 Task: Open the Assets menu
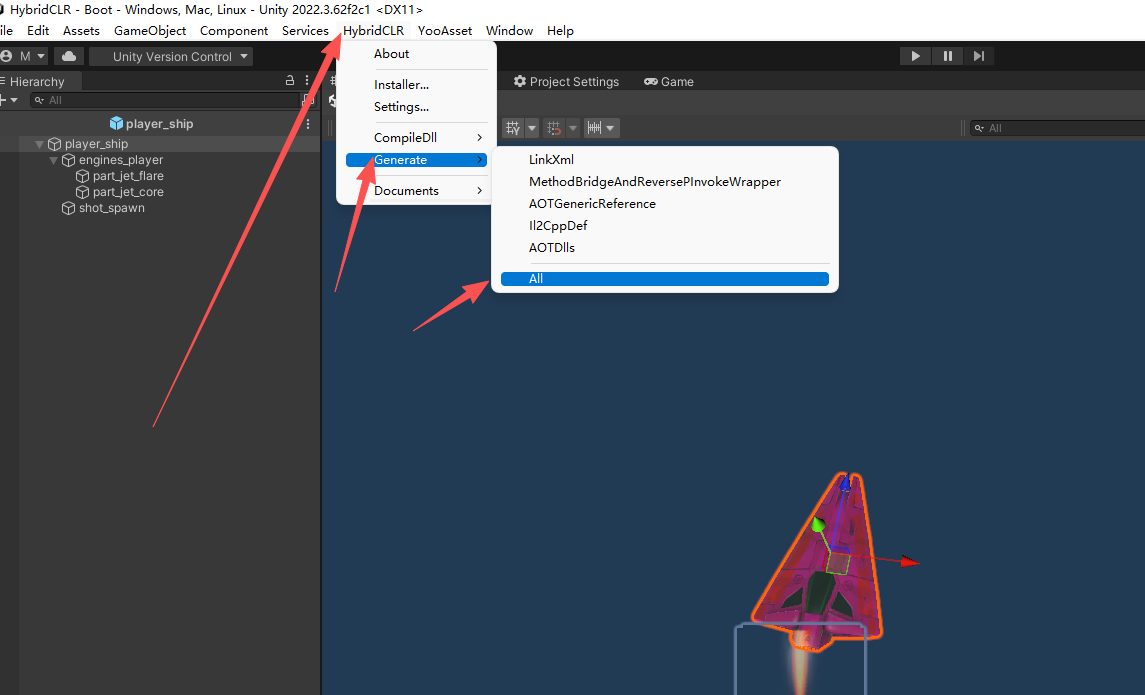click(x=81, y=31)
